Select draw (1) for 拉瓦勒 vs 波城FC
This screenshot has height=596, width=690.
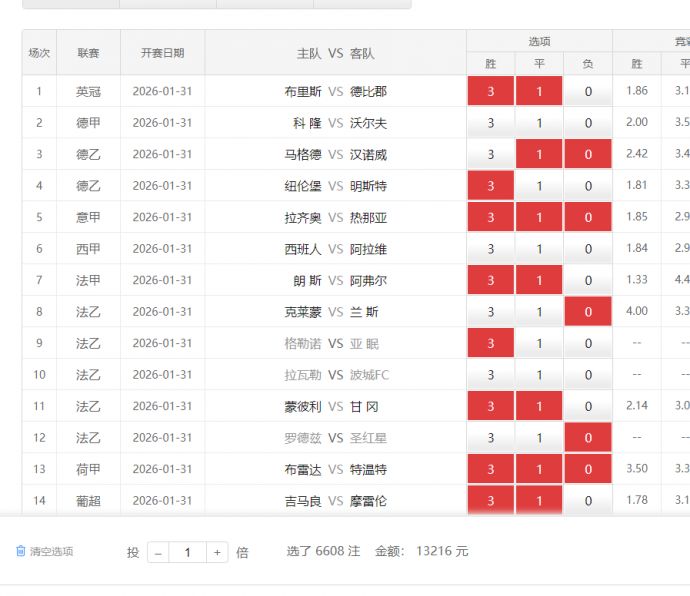pos(539,375)
